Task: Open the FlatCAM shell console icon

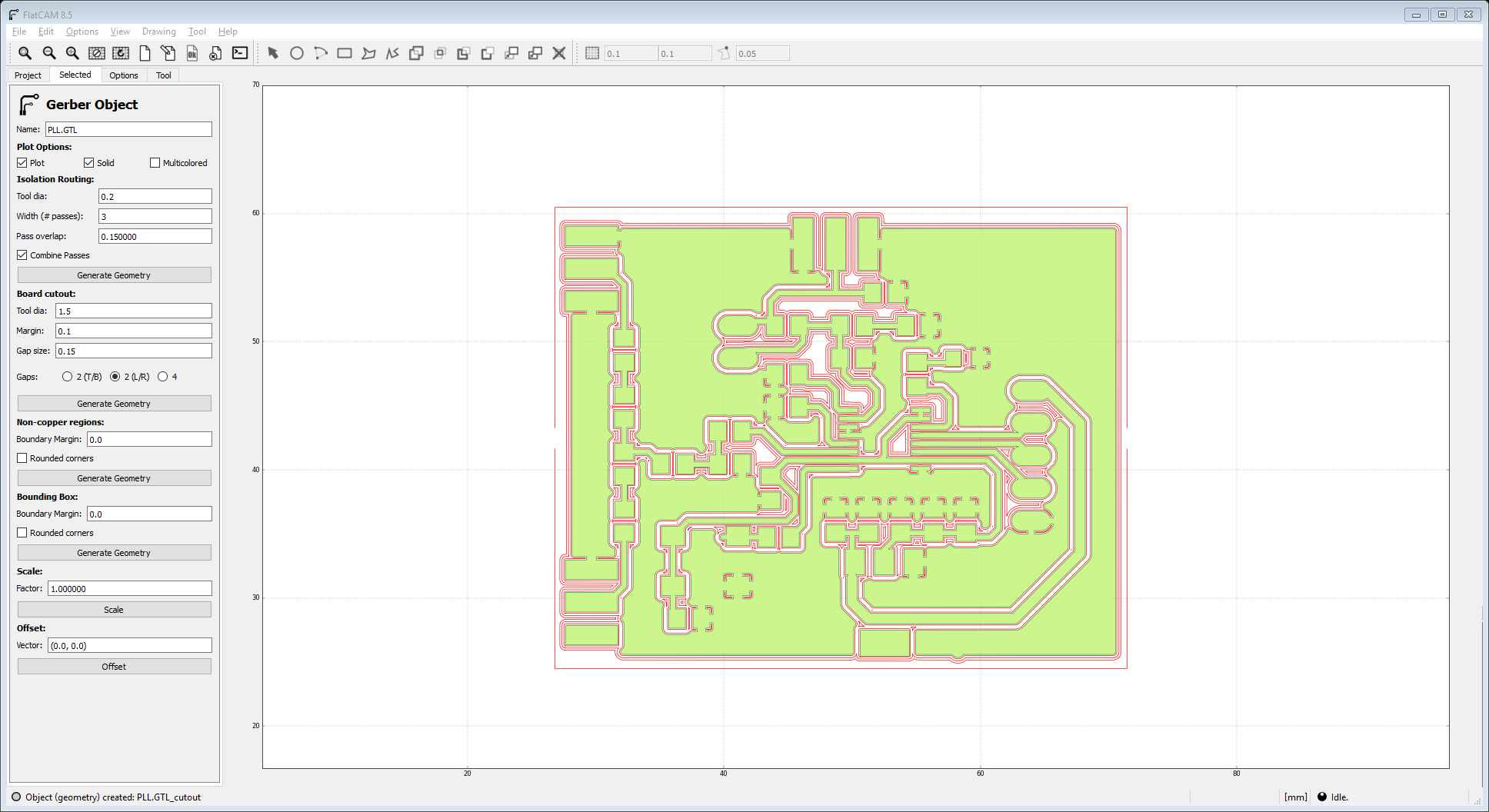Action: click(x=239, y=53)
